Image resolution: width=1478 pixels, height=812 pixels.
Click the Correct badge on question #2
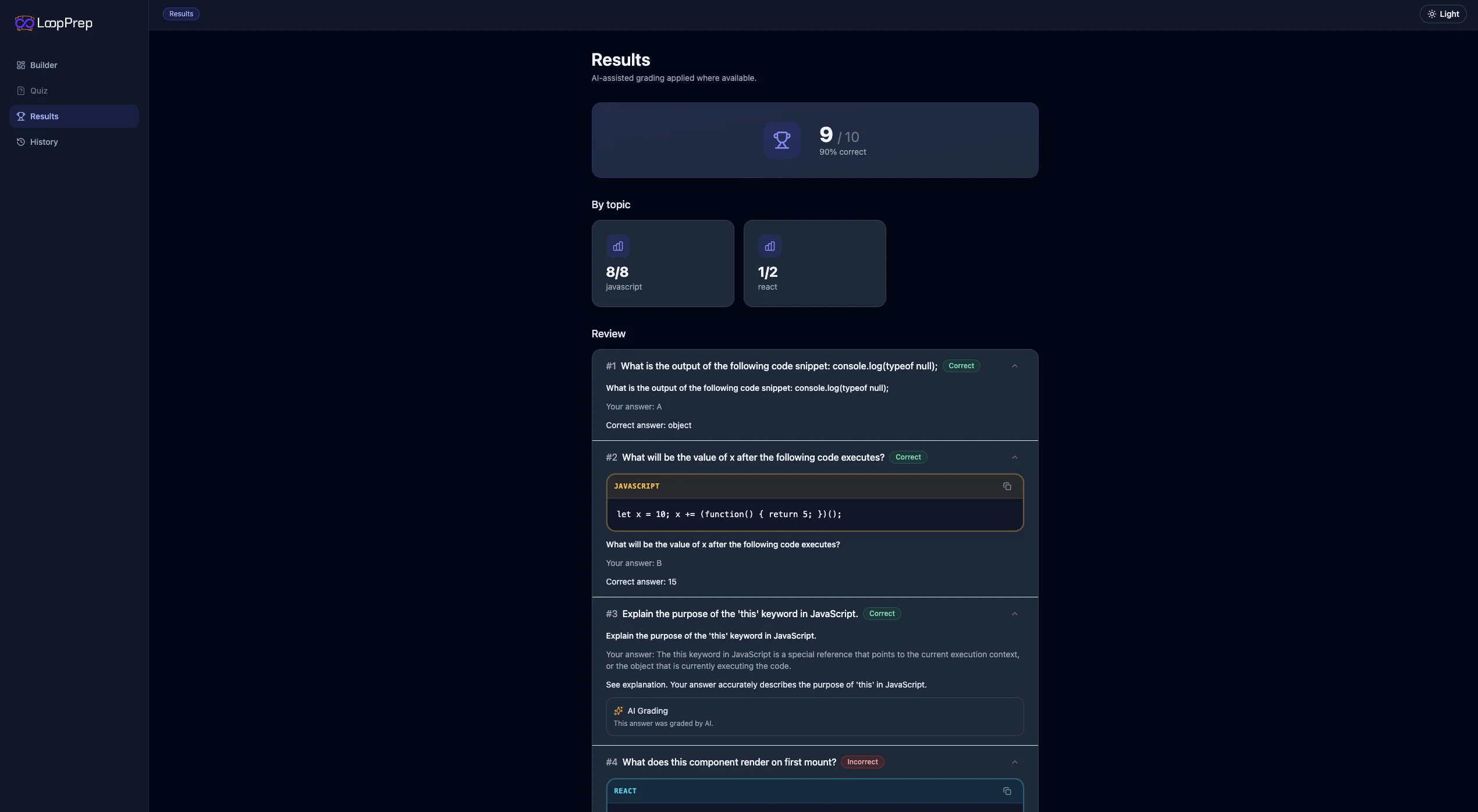click(908, 457)
